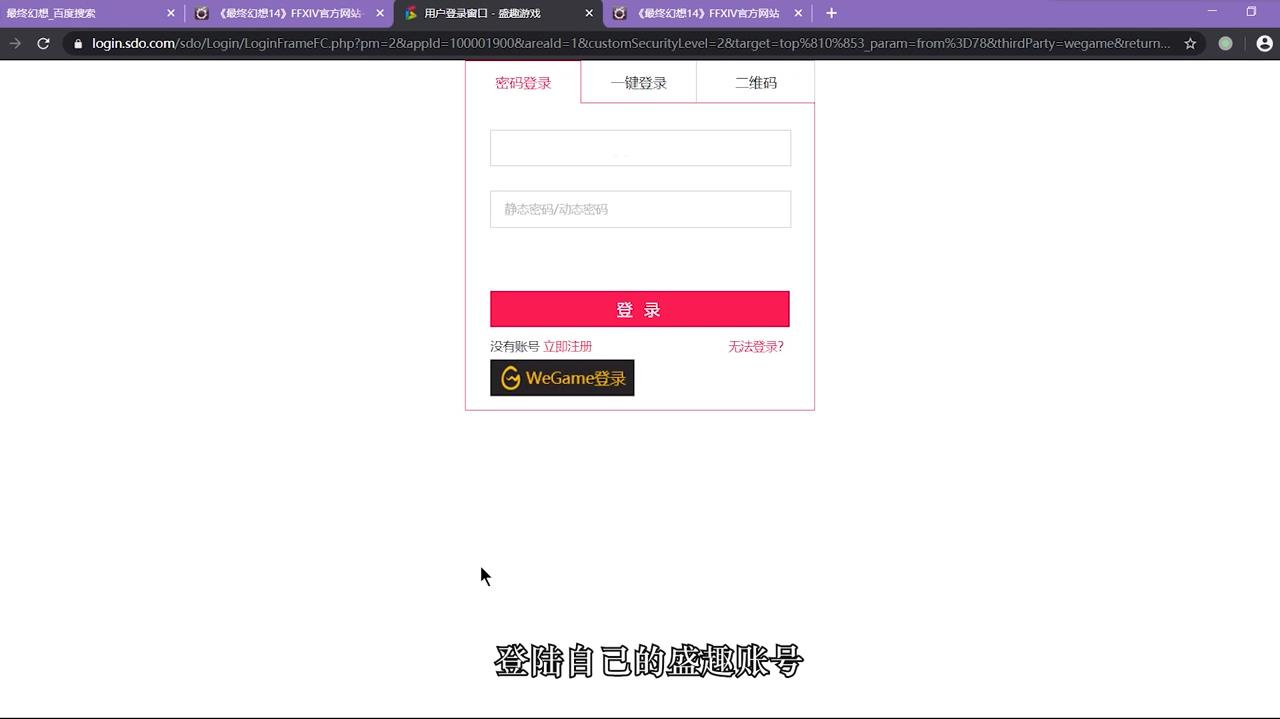
Task: Focus the 静态密码/动态密码 password field
Action: (x=640, y=209)
